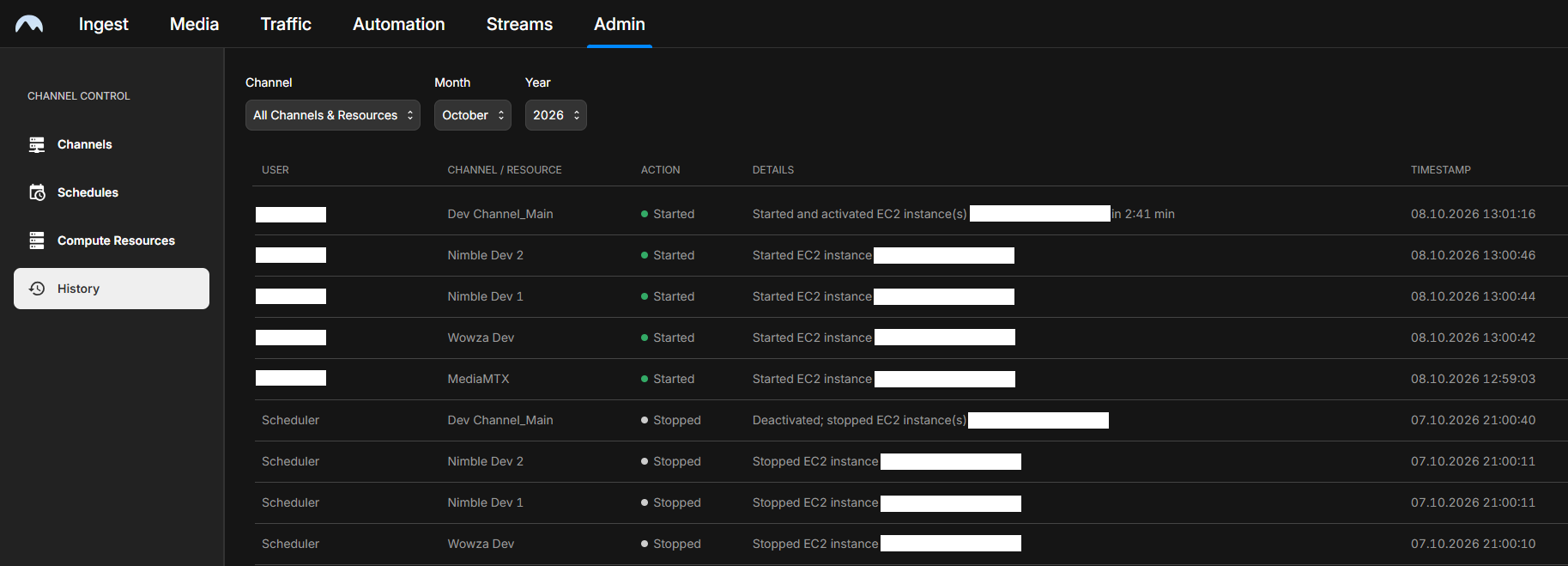Click the DETAILS column header
The image size is (1568, 566).
tap(773, 170)
